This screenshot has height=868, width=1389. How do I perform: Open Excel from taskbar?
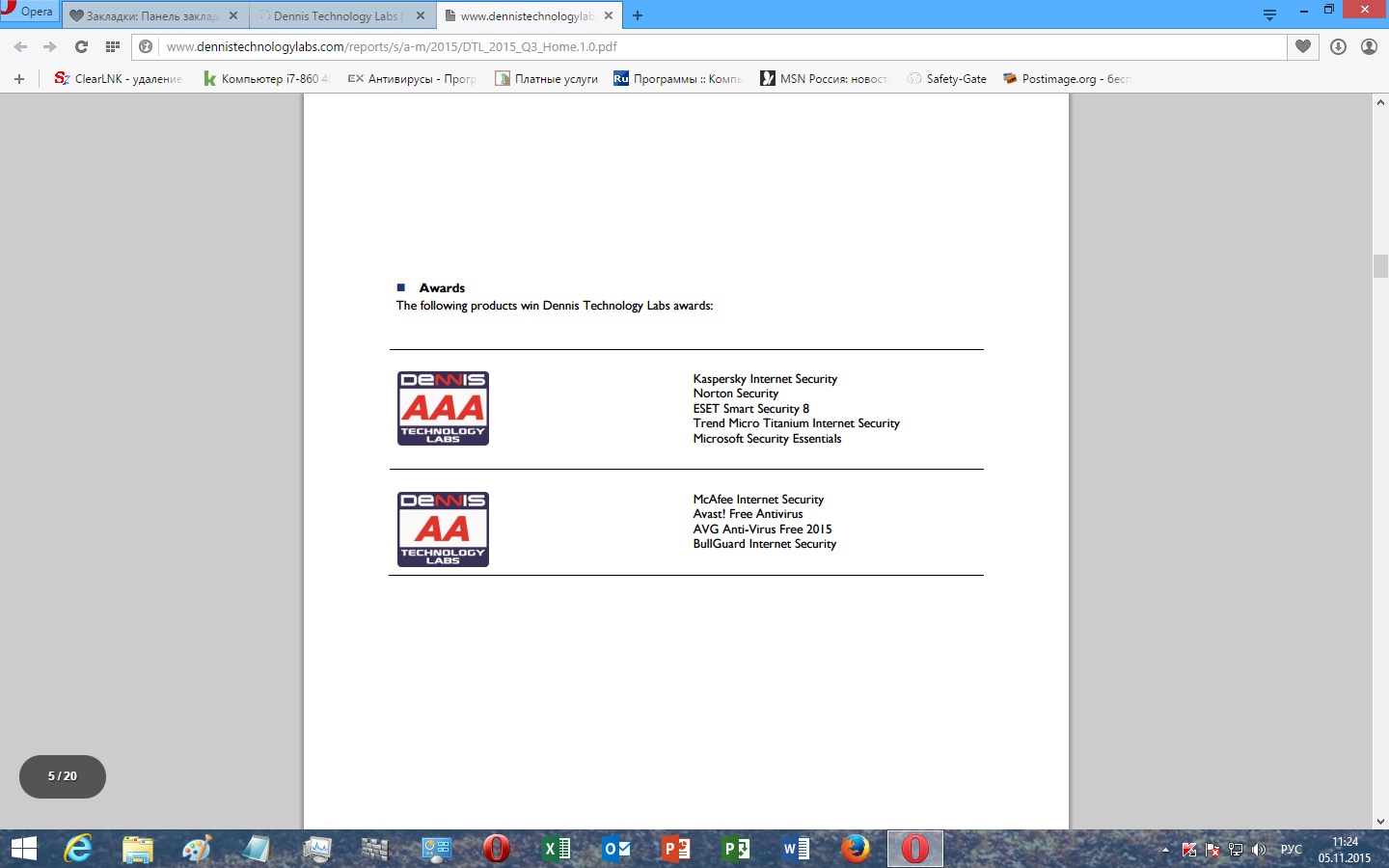(x=557, y=849)
